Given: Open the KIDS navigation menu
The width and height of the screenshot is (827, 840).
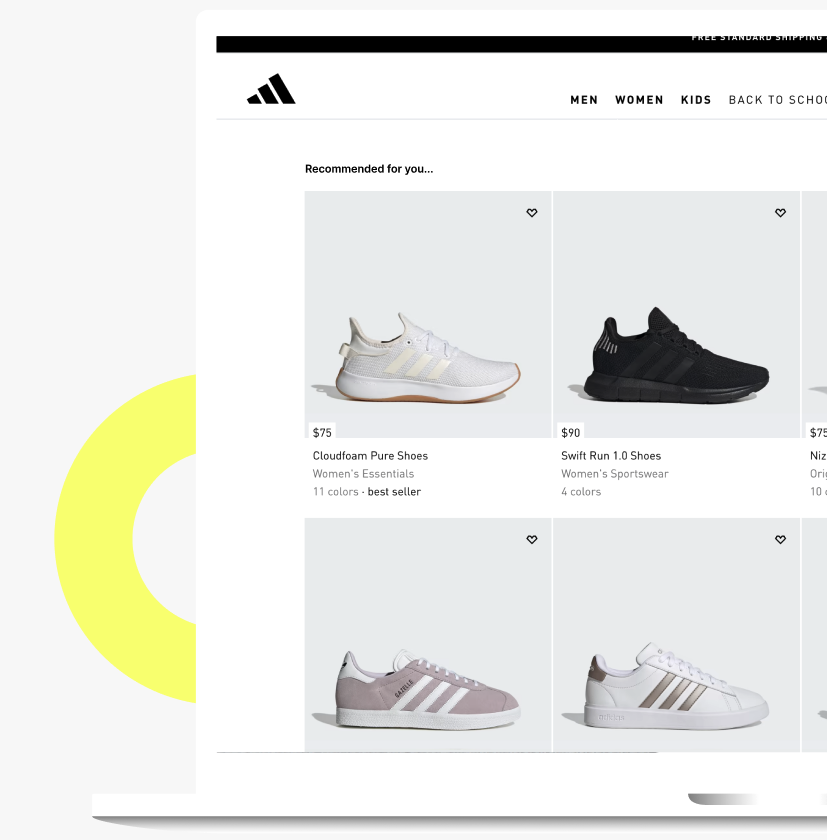Looking at the screenshot, I should [696, 100].
